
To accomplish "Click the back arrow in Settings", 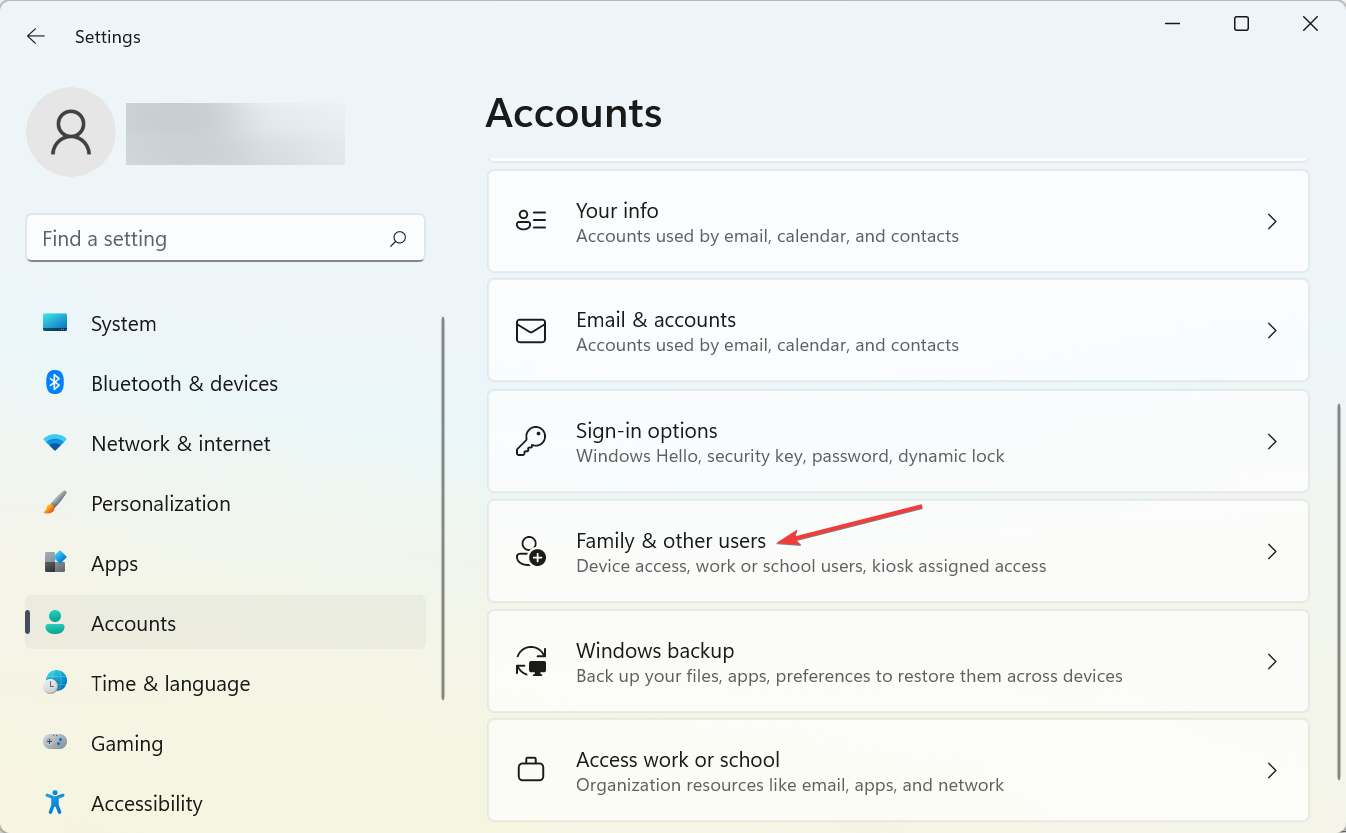I will [36, 36].
